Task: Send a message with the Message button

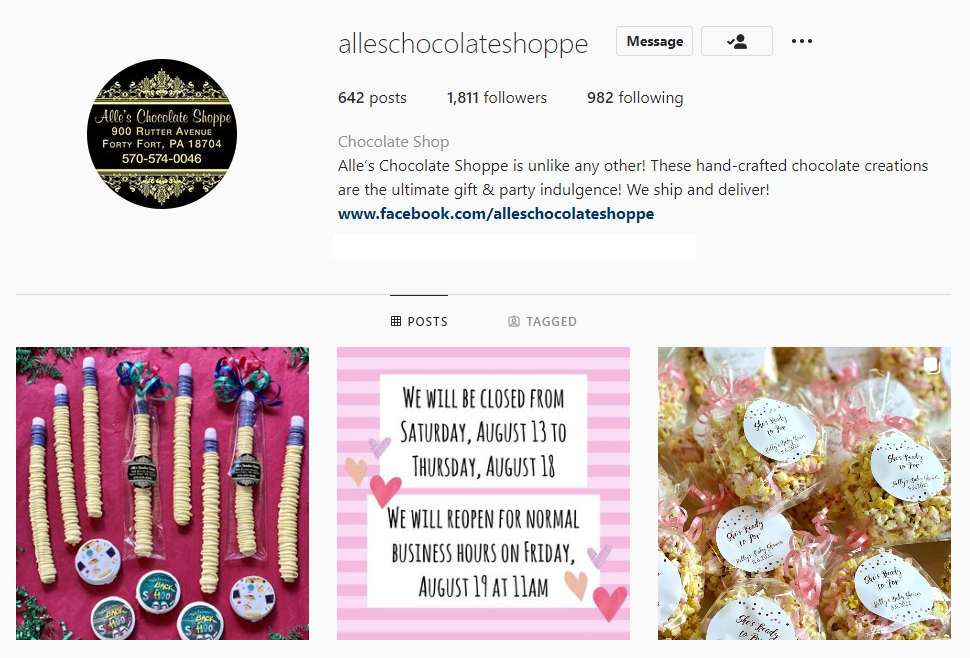Action: [x=655, y=41]
